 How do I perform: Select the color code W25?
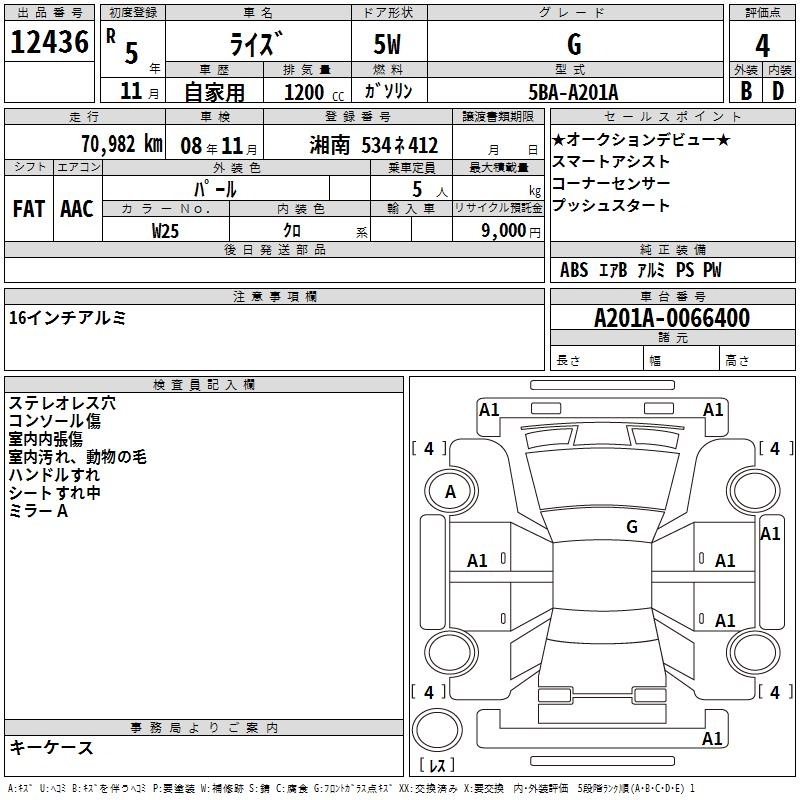tap(166, 230)
